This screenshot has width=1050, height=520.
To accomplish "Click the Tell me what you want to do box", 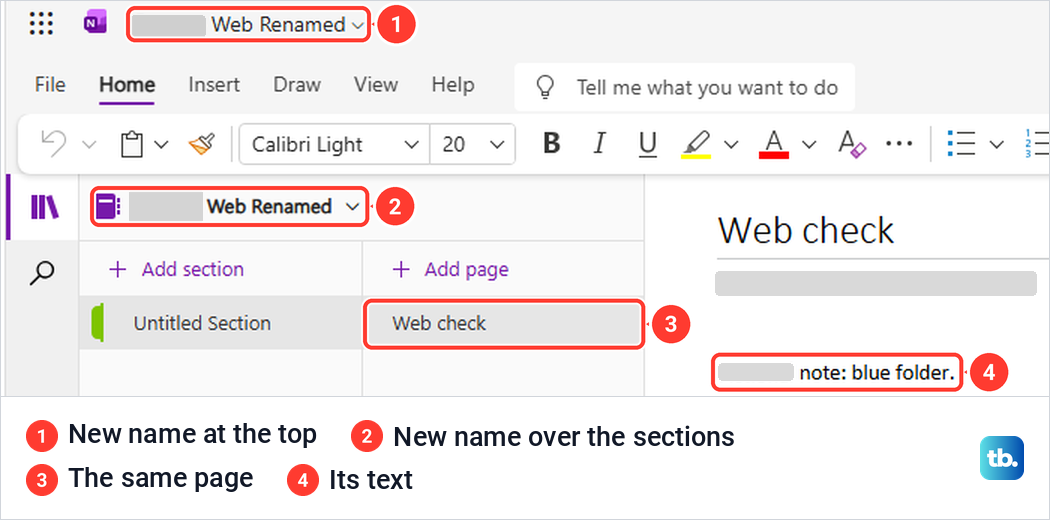I will click(x=684, y=87).
